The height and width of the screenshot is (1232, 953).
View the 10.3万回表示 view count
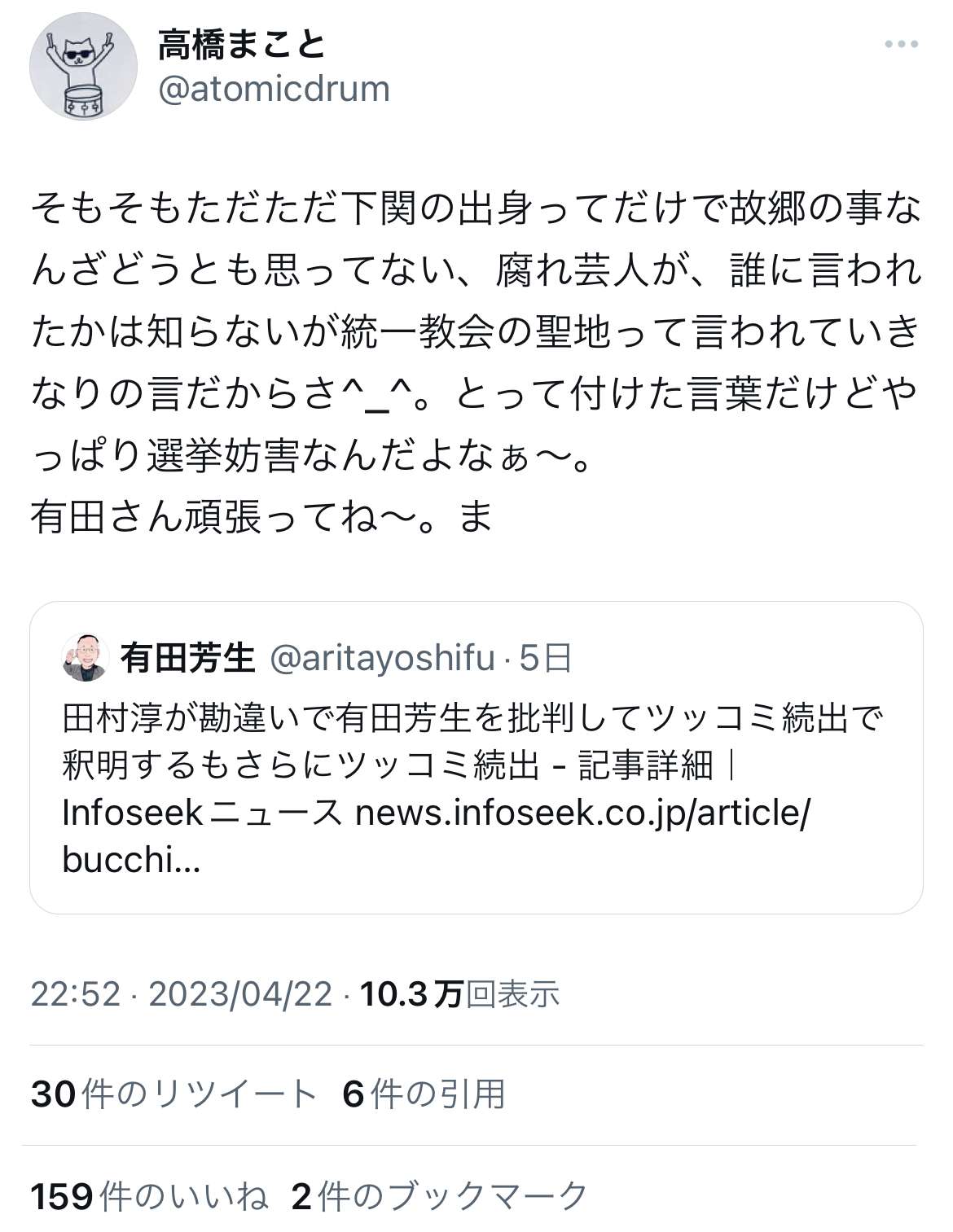459,994
